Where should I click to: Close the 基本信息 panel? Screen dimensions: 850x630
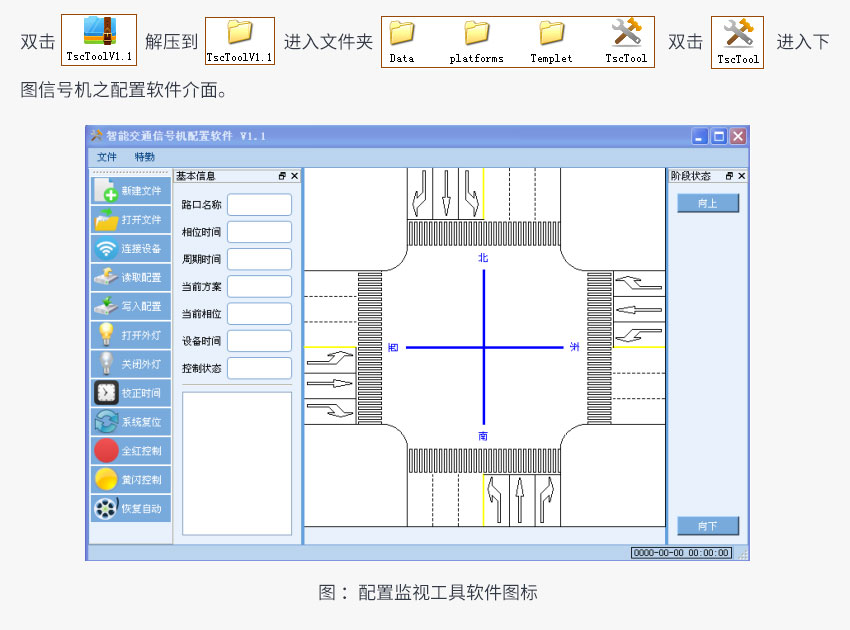tap(295, 176)
